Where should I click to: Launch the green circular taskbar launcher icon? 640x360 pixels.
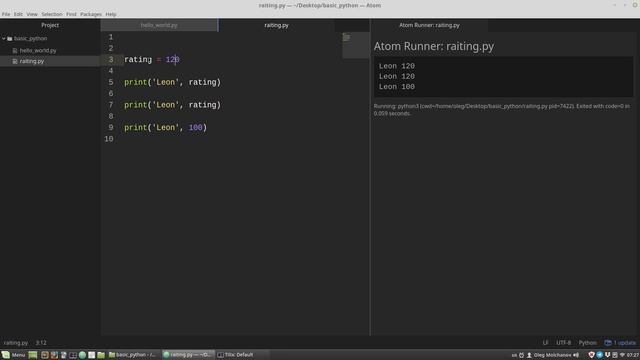click(82, 355)
